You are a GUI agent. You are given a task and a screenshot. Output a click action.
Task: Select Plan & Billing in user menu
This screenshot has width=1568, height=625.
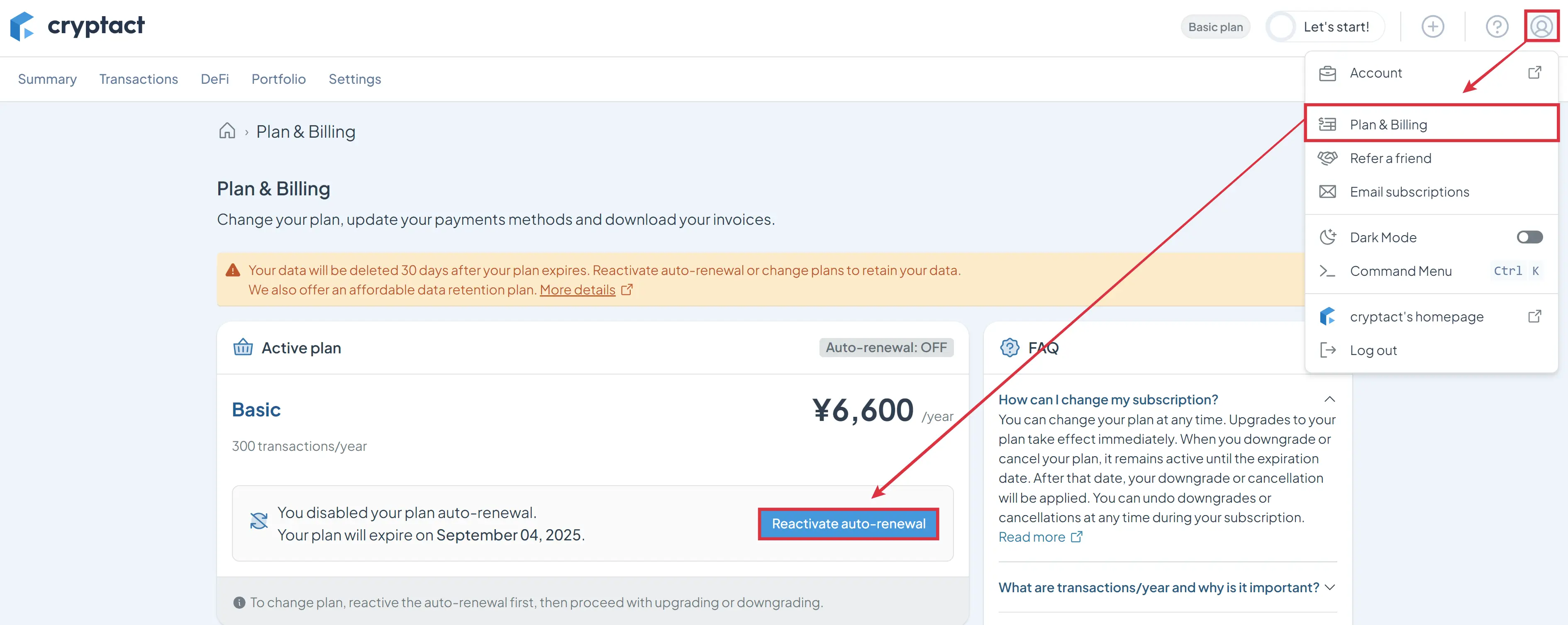[1431, 124]
